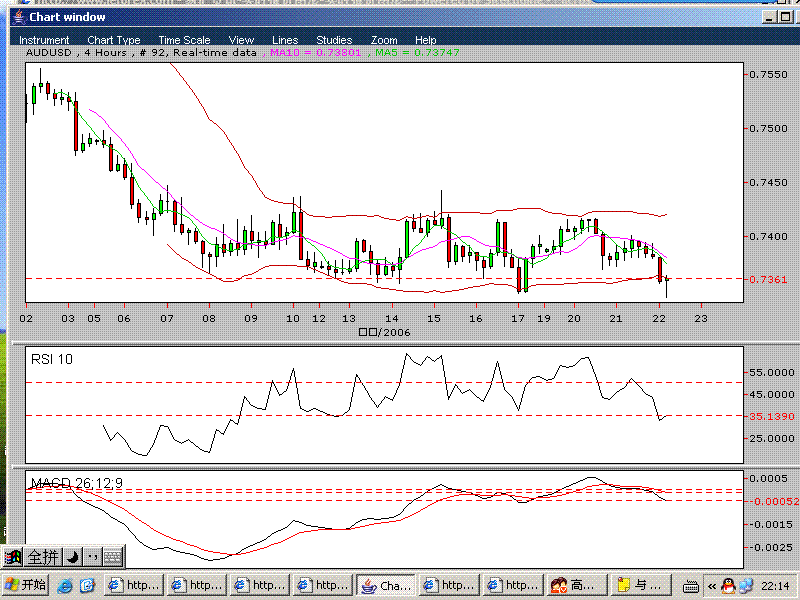This screenshot has height=600, width=800.
Task: Click the 0.0005 MACD axis label
Action: pos(768,479)
